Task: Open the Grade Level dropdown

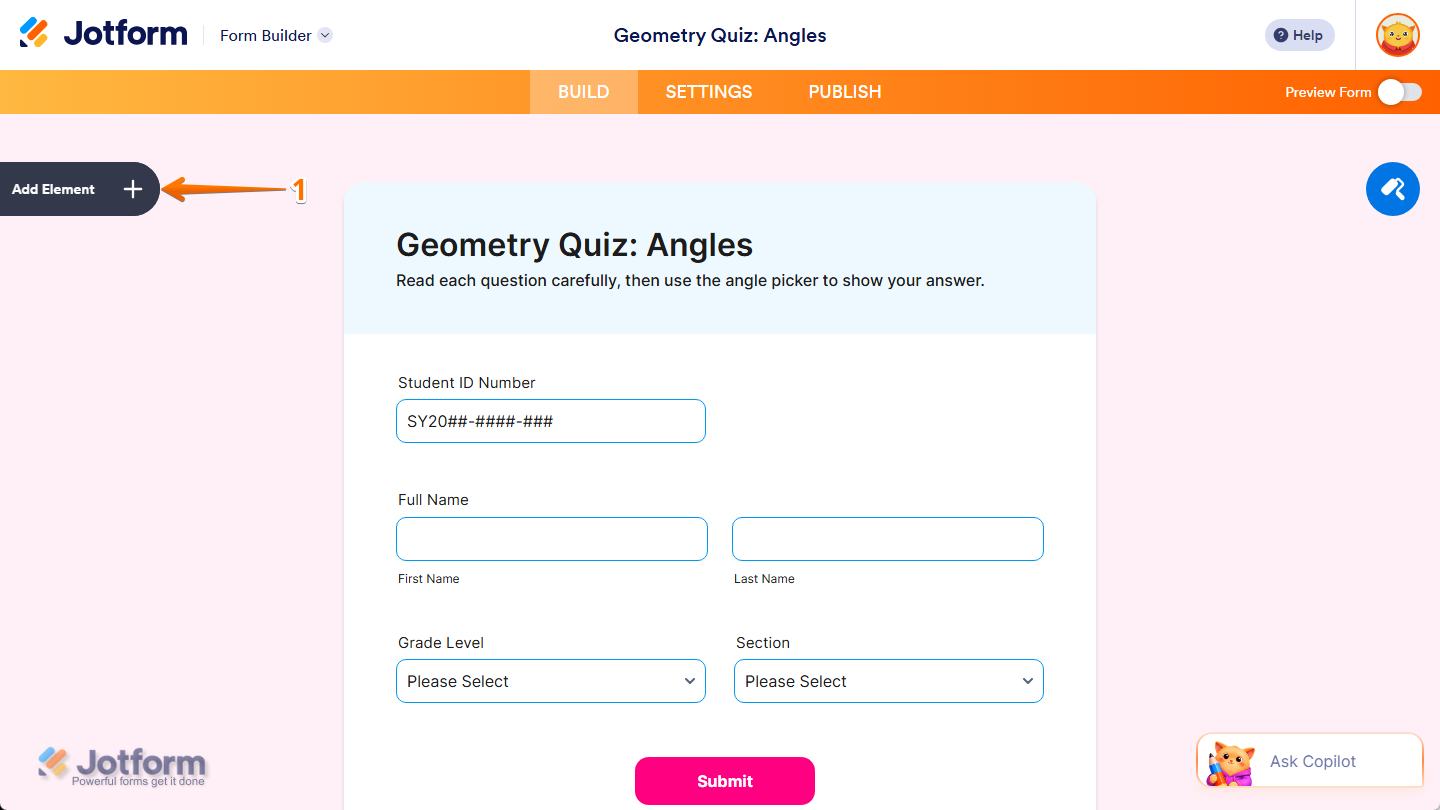Action: [x=550, y=681]
